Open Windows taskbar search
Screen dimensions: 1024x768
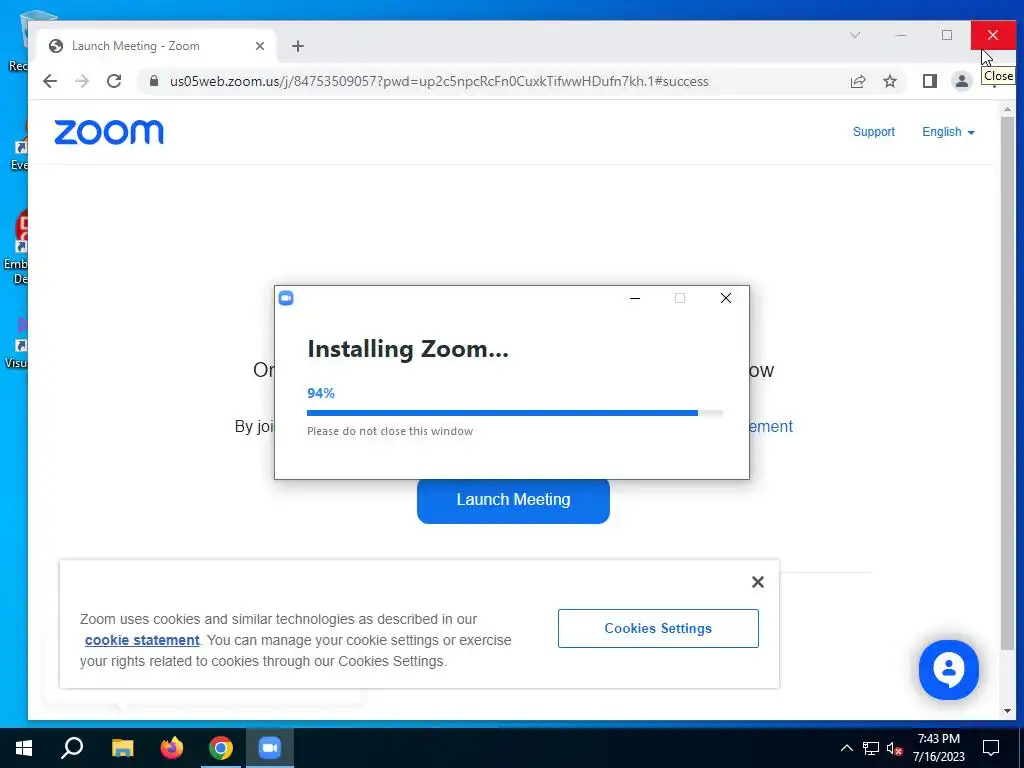point(72,748)
